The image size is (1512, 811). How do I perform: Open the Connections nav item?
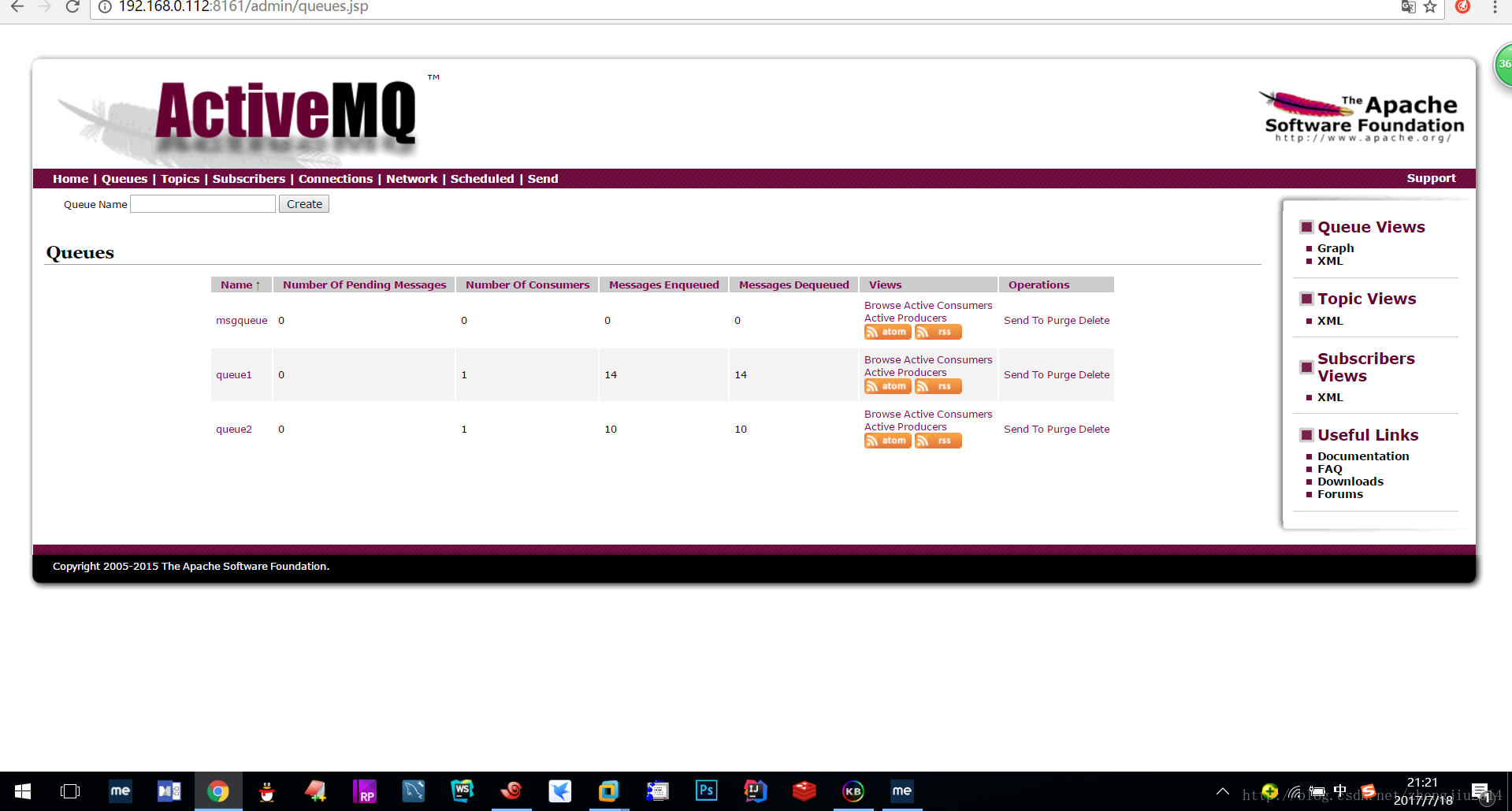(336, 179)
